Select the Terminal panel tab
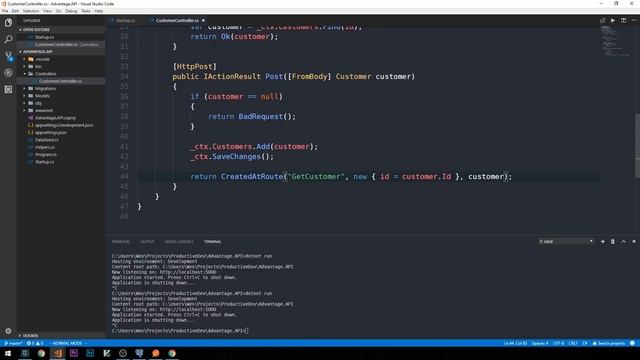 213,242
